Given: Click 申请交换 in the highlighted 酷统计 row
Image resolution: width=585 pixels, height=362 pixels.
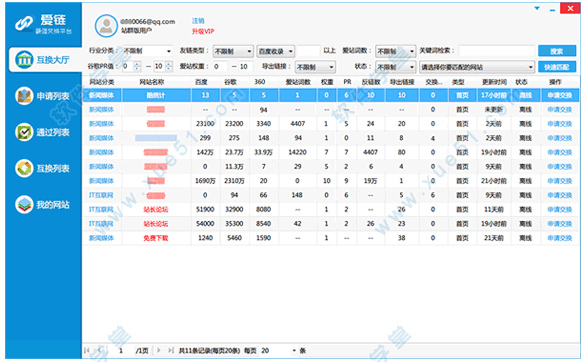Looking at the screenshot, I should 560,96.
